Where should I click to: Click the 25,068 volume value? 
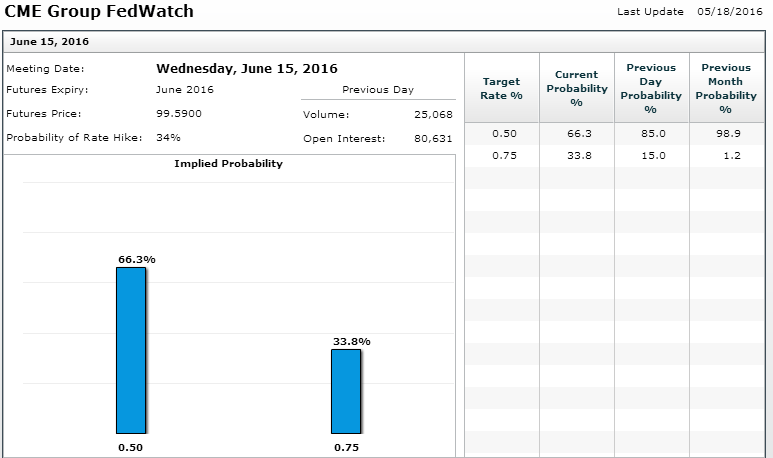point(433,115)
